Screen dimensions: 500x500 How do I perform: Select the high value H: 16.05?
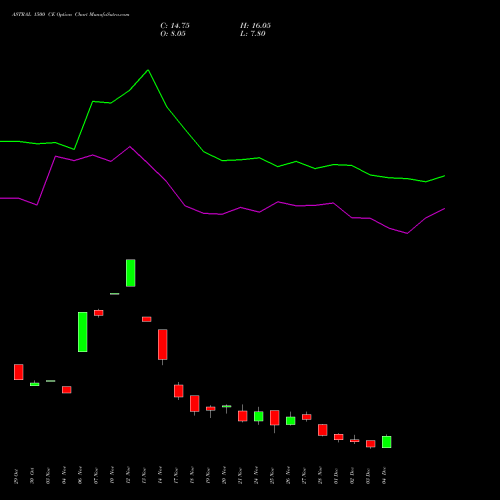255,26
